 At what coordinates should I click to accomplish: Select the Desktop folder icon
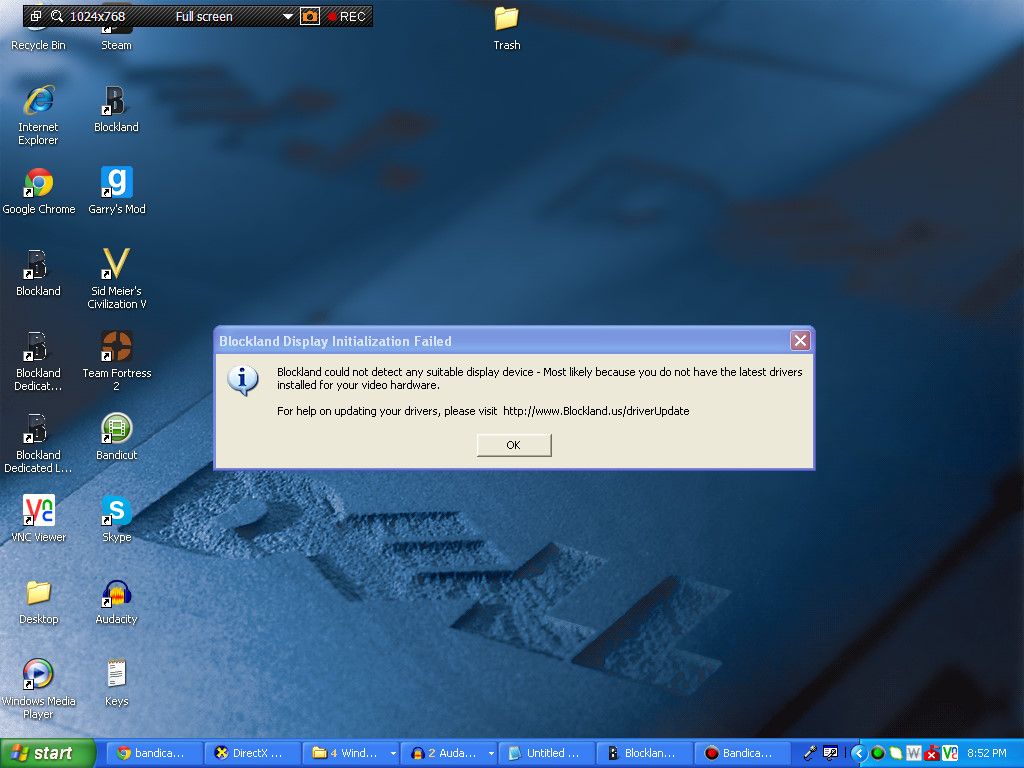click(39, 601)
